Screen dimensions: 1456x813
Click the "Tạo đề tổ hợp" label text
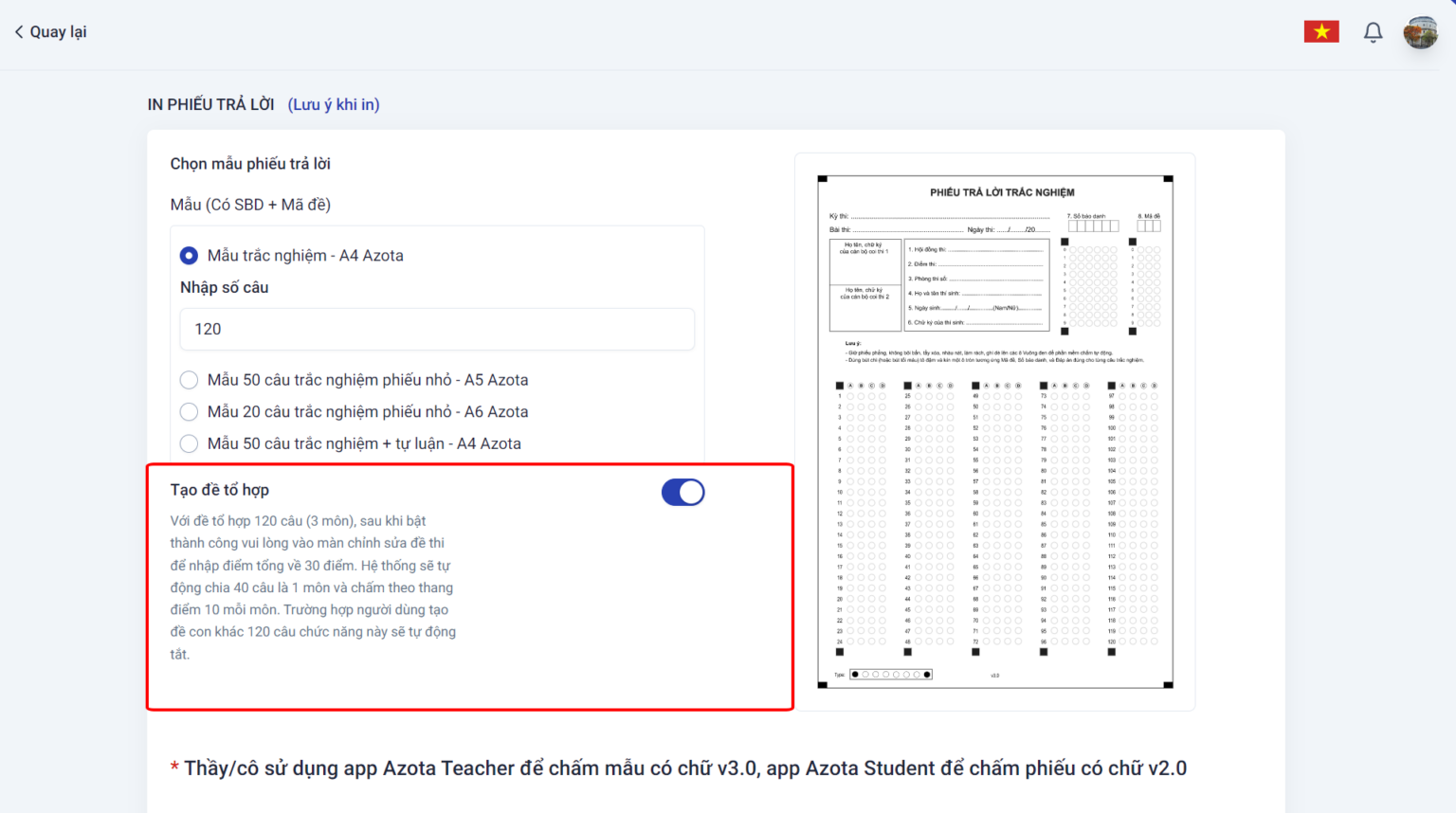click(220, 490)
